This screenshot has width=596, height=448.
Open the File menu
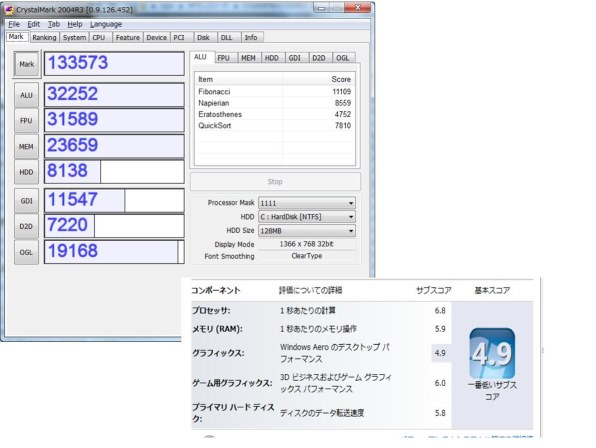pos(14,24)
